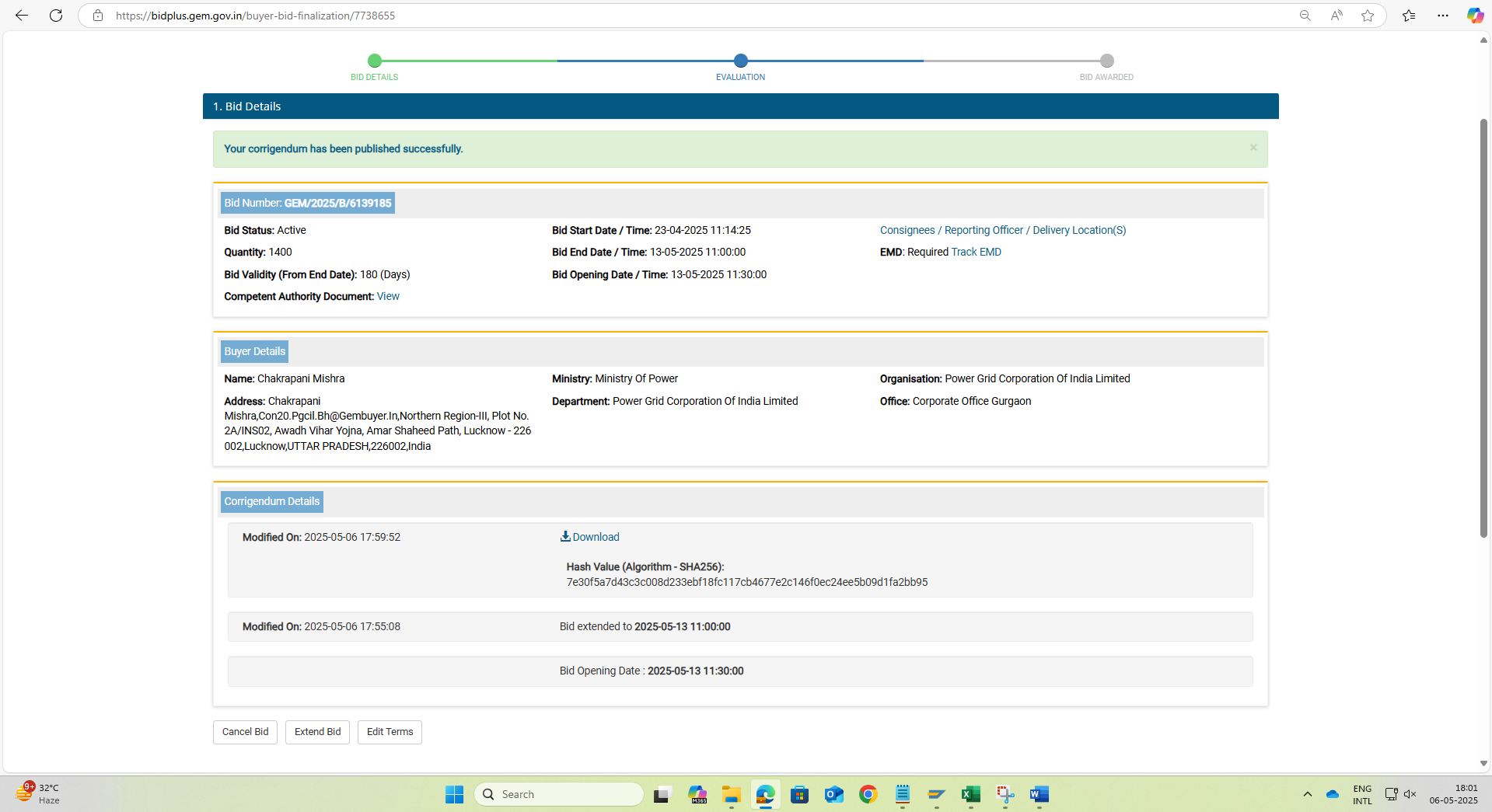
Task: Click the '1. Bid Details' section header
Action: pos(740,106)
